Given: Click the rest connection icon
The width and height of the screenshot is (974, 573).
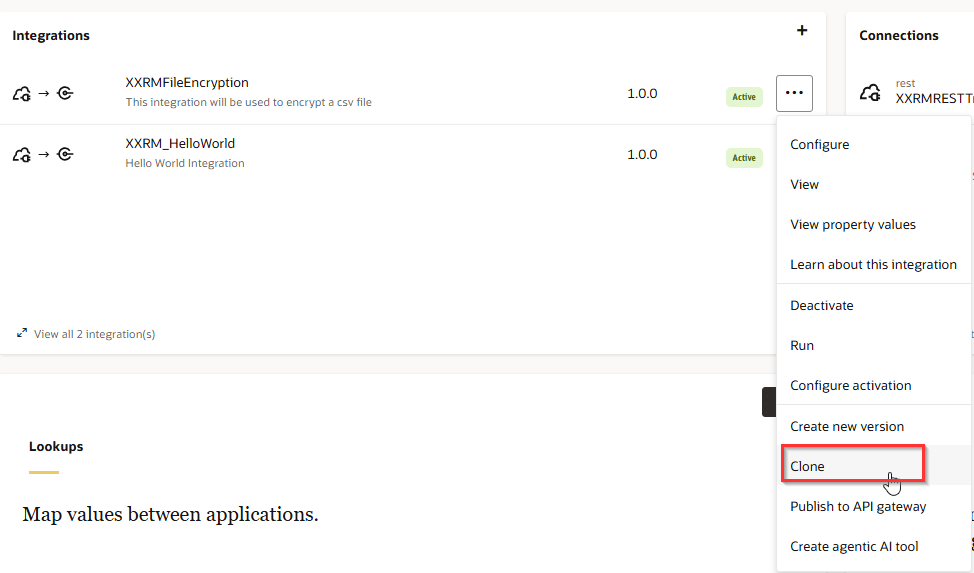Looking at the screenshot, I should click(870, 93).
